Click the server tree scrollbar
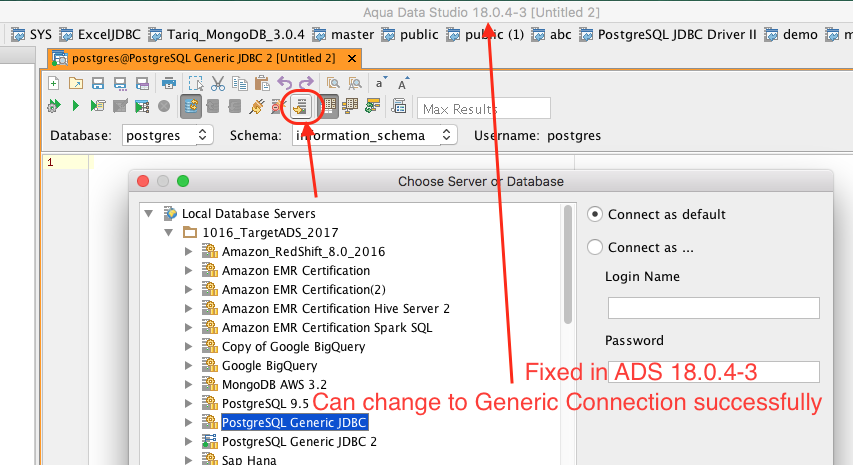853x465 pixels. pos(567,264)
